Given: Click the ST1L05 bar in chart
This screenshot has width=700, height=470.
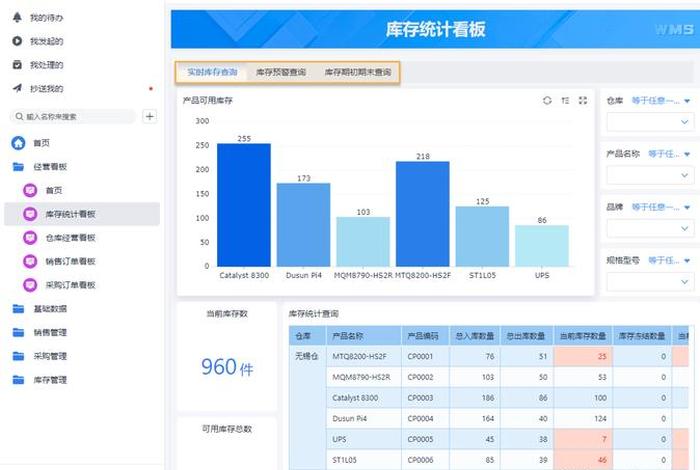Looking at the screenshot, I should pyautogui.click(x=482, y=236).
